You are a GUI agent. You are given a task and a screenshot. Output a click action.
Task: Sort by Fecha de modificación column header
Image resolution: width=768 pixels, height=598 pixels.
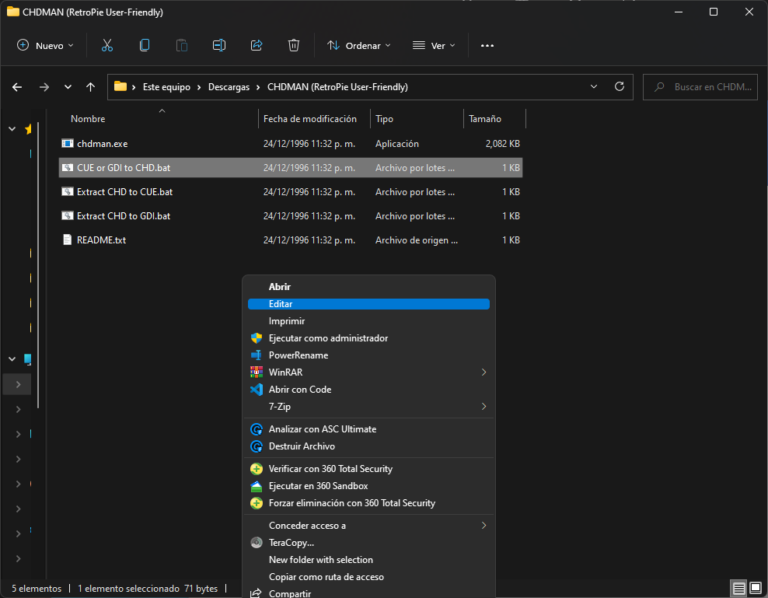pyautogui.click(x=310, y=119)
